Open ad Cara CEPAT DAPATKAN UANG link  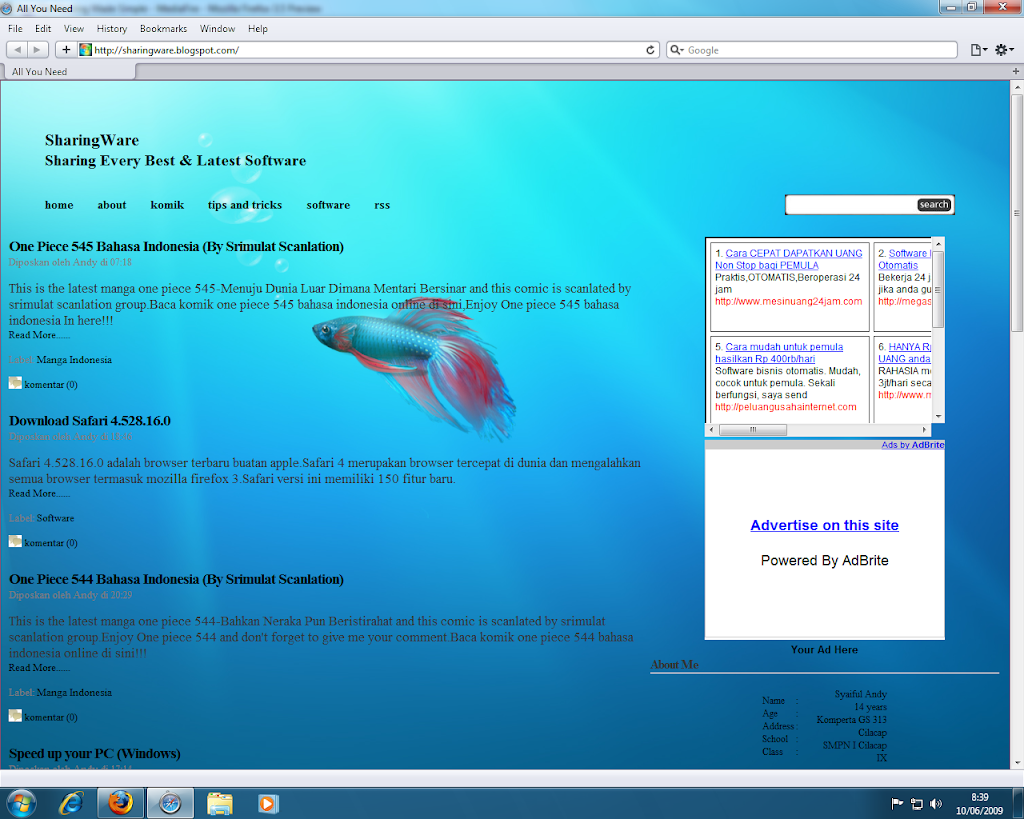pyautogui.click(x=788, y=259)
